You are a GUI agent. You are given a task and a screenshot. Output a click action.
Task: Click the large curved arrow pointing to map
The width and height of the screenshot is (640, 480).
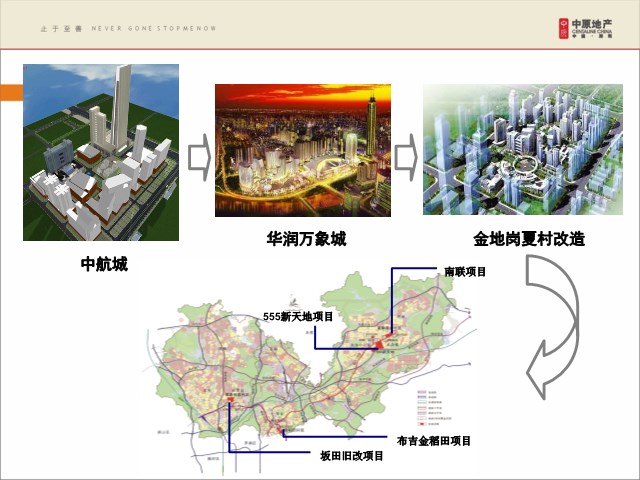click(x=552, y=327)
